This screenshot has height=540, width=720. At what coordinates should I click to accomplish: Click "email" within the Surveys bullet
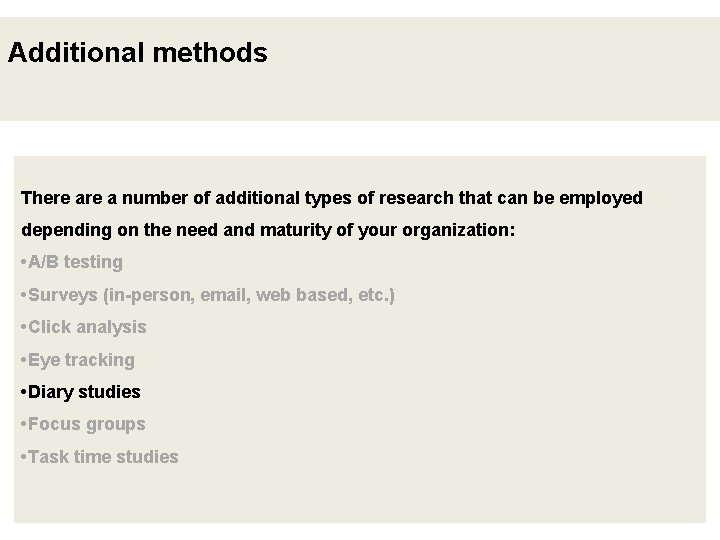pos(225,295)
